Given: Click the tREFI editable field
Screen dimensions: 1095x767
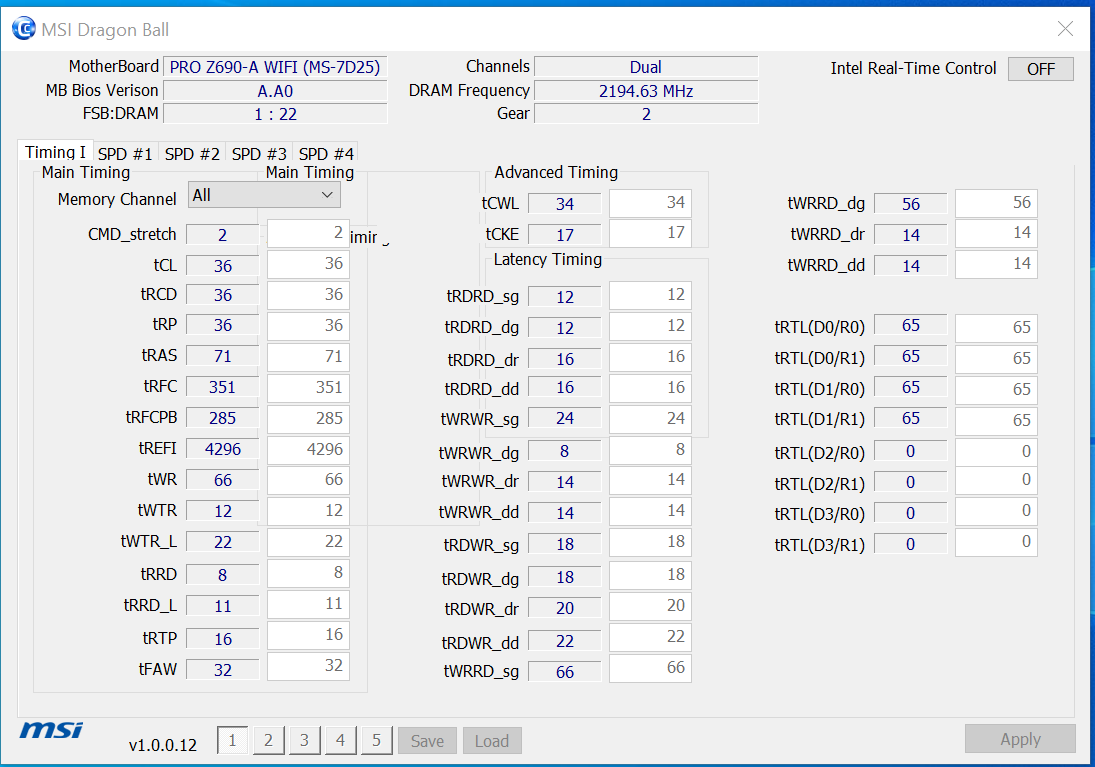Looking at the screenshot, I should coord(307,450).
